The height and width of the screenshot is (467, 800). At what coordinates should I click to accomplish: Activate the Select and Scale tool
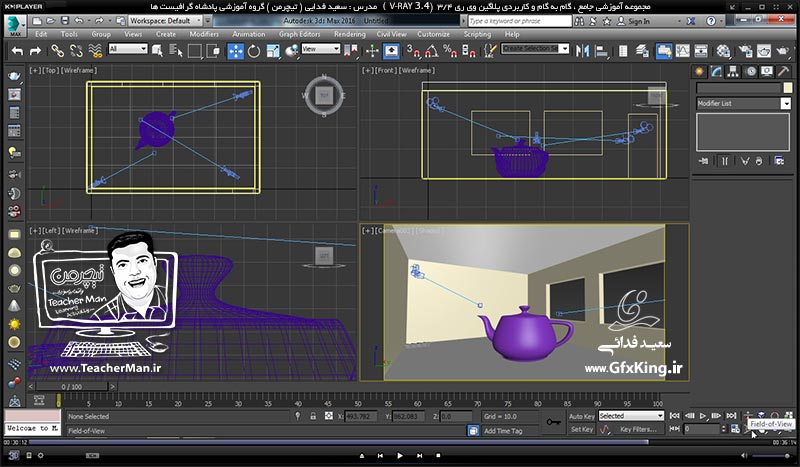pos(273,51)
